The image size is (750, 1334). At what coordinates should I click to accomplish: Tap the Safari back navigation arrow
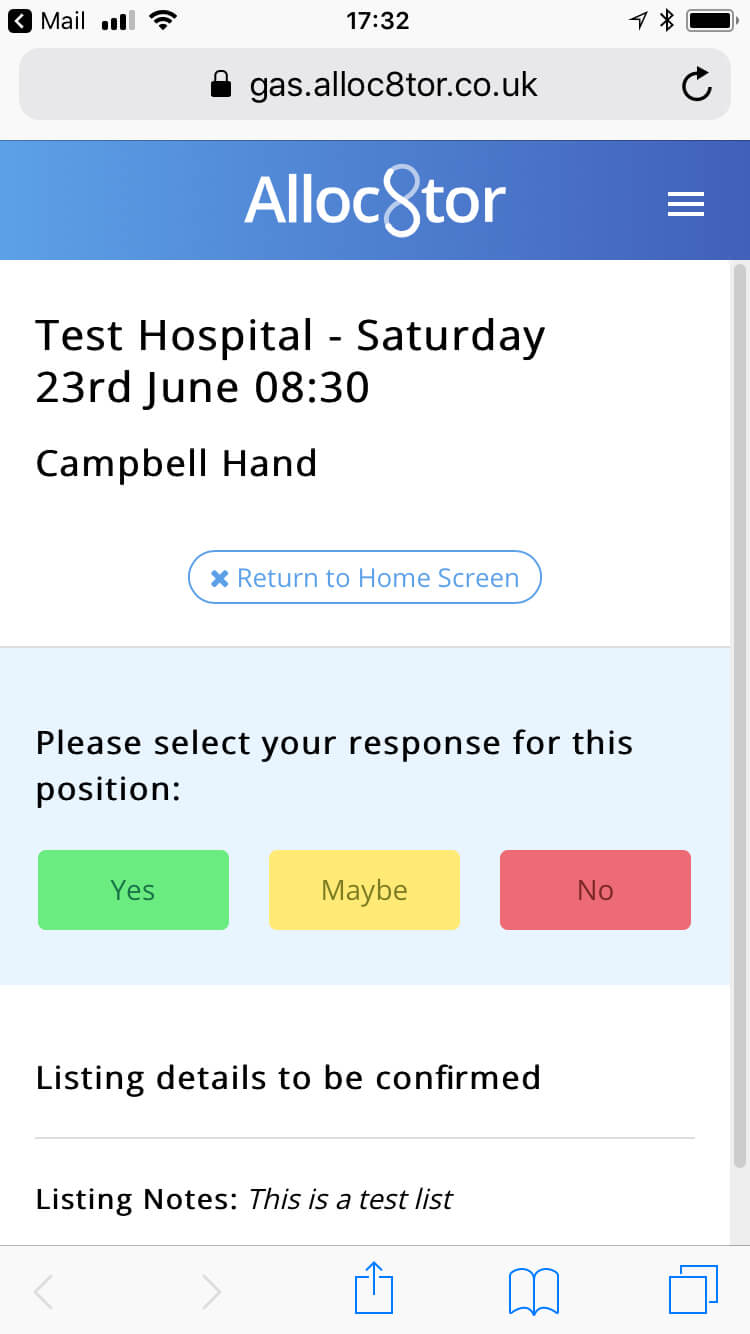(42, 1291)
